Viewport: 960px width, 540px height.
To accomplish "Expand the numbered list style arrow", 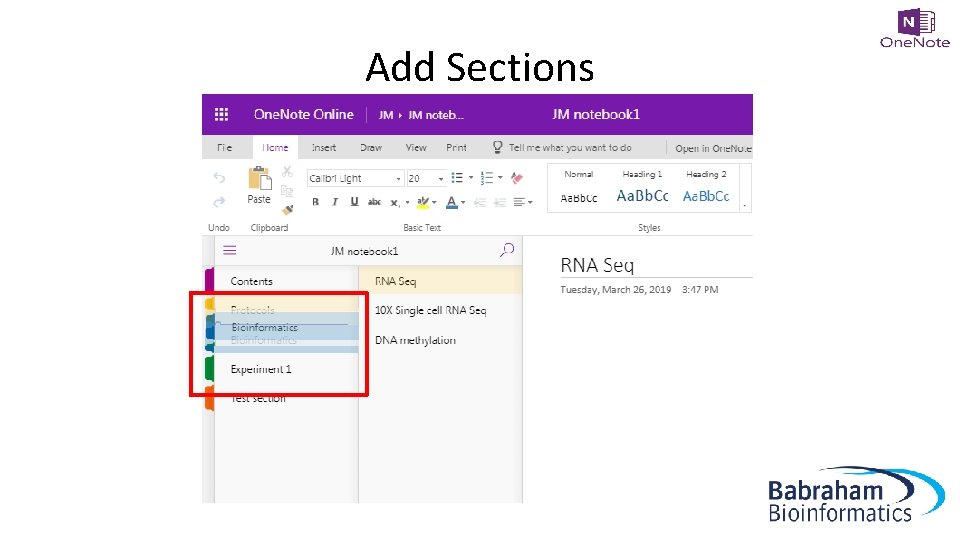I will click(500, 178).
